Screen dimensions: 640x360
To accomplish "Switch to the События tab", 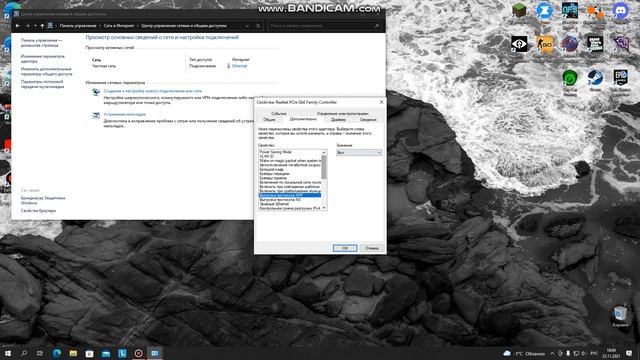I will pyautogui.click(x=278, y=113).
